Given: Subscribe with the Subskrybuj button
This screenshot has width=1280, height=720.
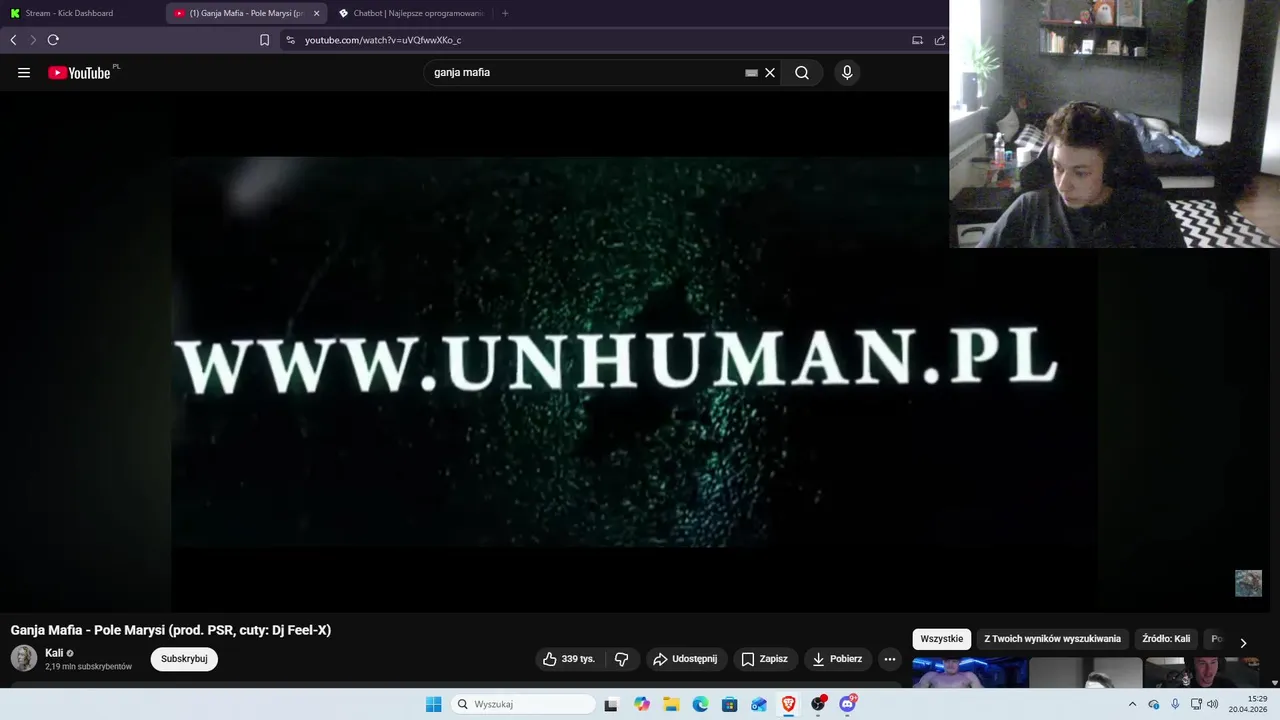Looking at the screenshot, I should [x=184, y=659].
